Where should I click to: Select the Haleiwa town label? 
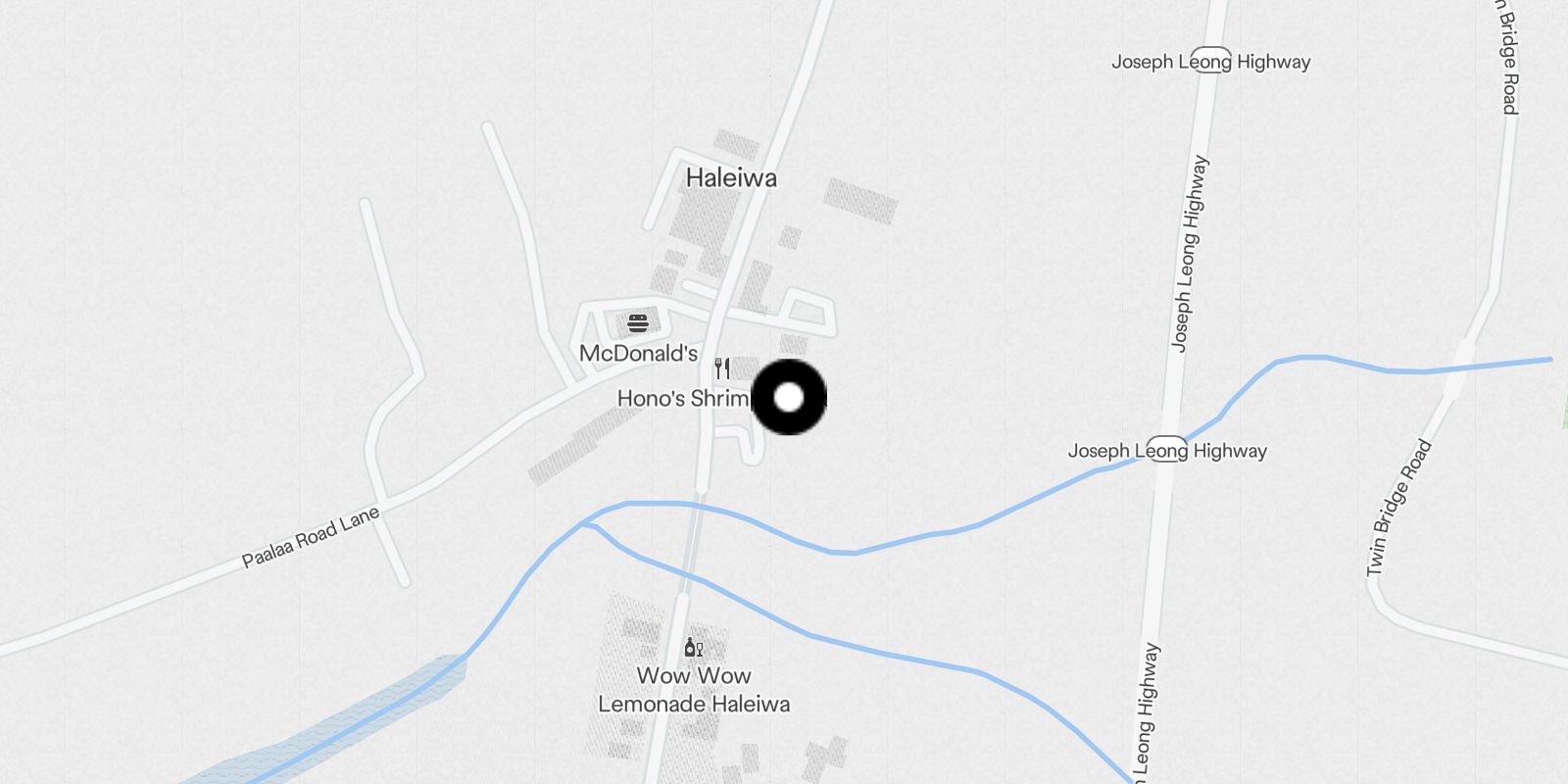(x=731, y=177)
